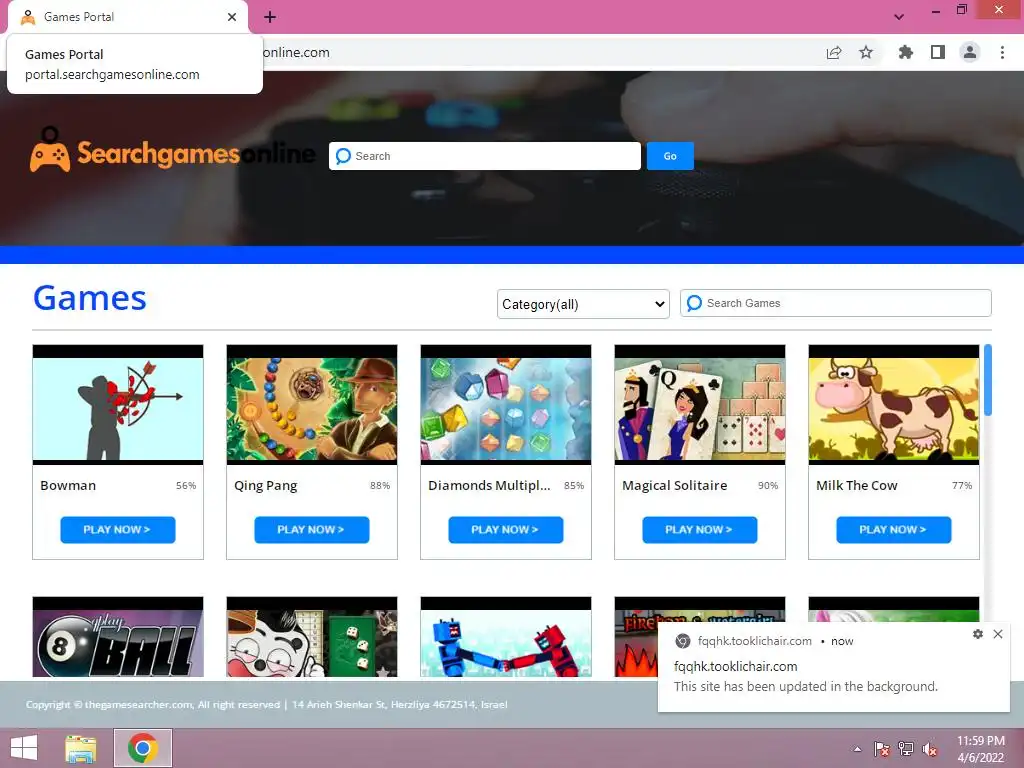Viewport: 1024px width, 768px height.
Task: Open the Magical Solitaire thumbnail
Action: pyautogui.click(x=700, y=405)
